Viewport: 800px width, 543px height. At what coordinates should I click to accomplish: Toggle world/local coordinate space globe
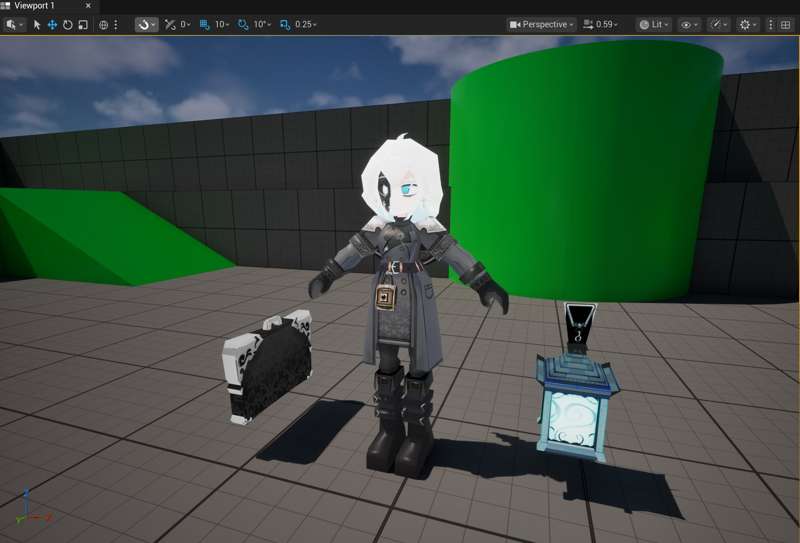(103, 24)
